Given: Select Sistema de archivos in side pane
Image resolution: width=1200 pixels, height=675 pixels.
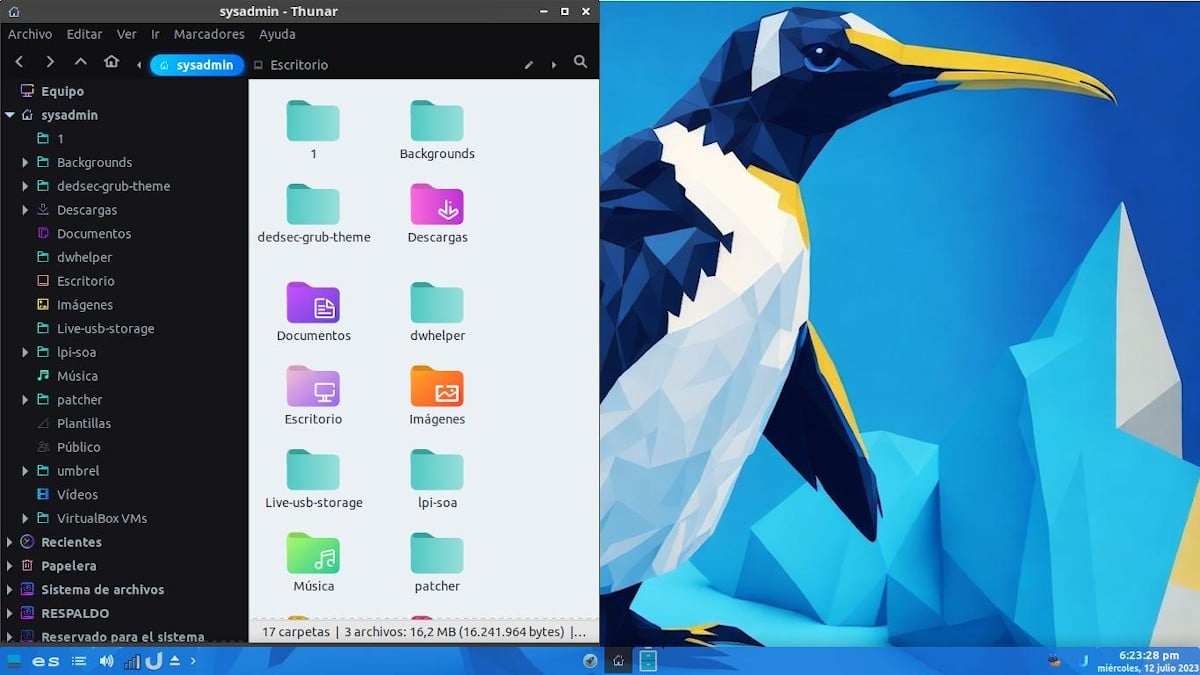Looking at the screenshot, I should (102, 590).
